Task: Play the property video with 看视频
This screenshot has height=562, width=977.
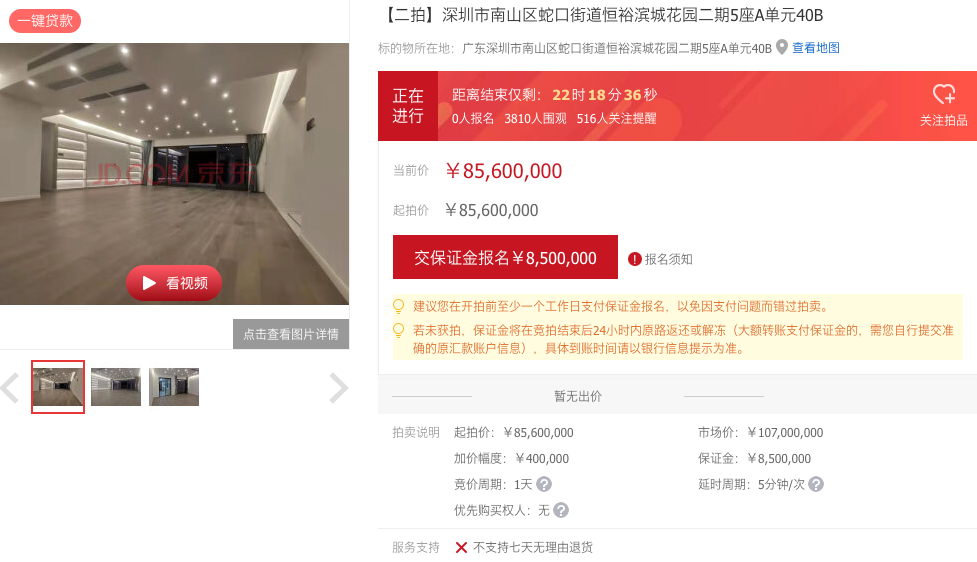Action: tap(174, 283)
